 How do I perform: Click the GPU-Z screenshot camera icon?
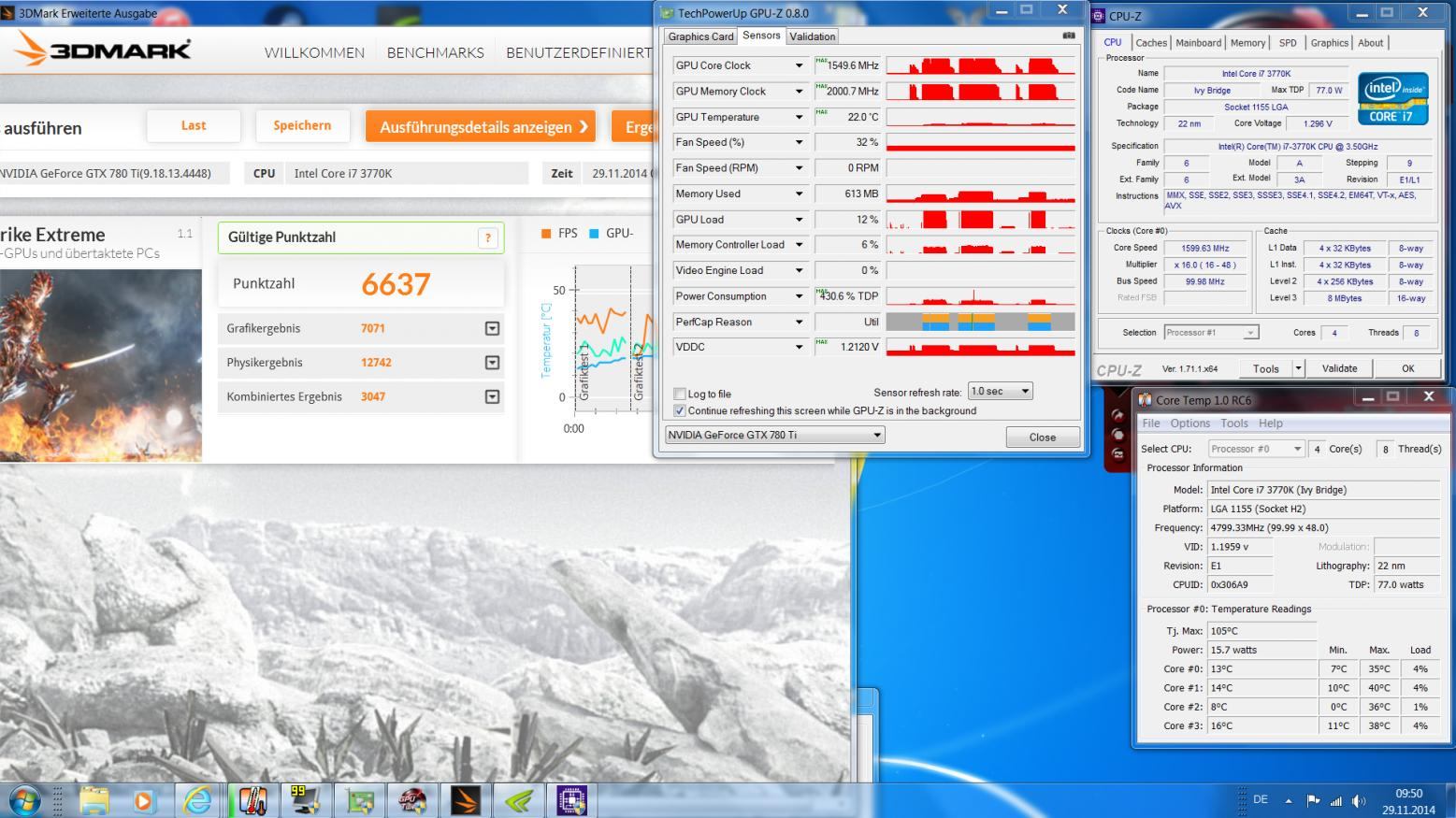point(1069,36)
